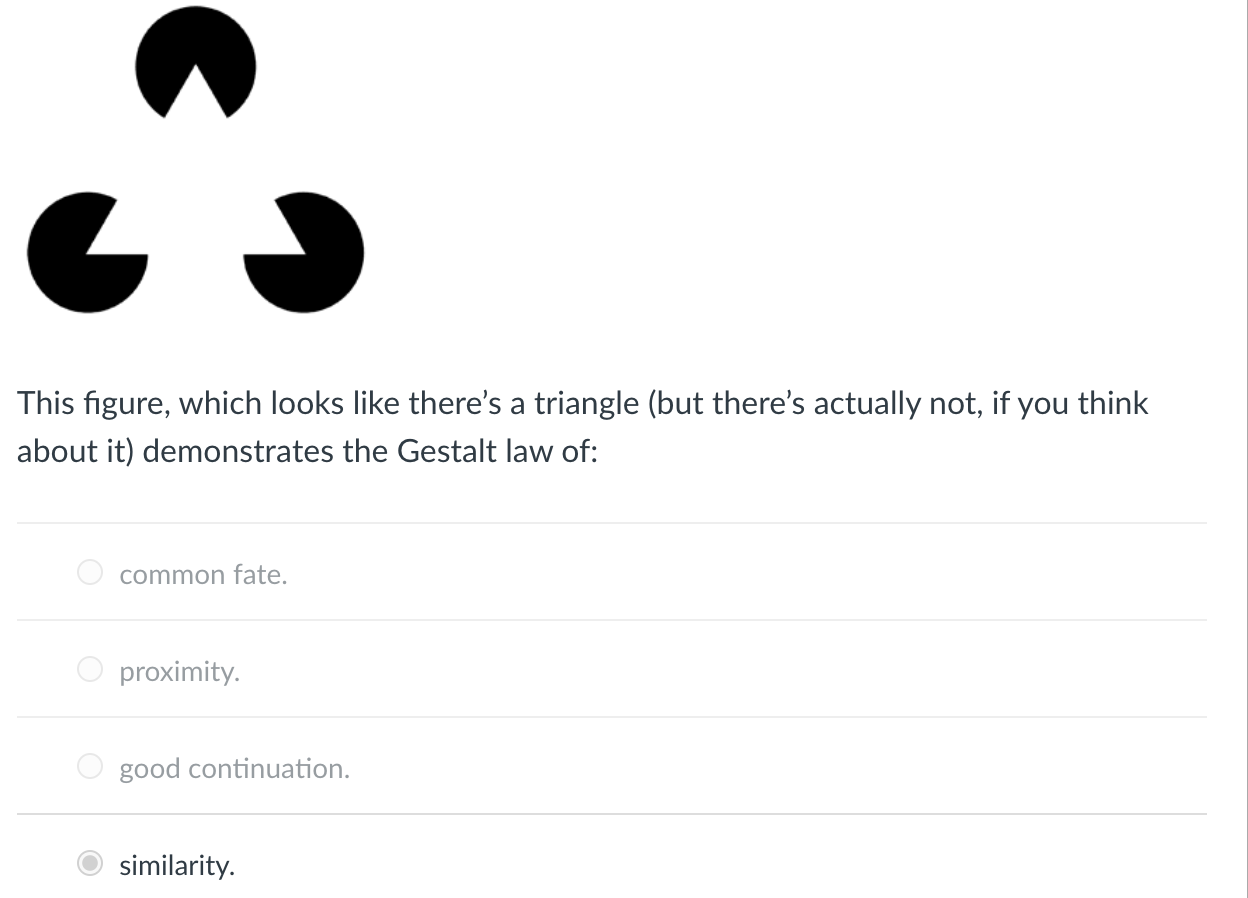Click the illusory triangle center of the figure
The height and width of the screenshot is (898, 1248).
195,190
